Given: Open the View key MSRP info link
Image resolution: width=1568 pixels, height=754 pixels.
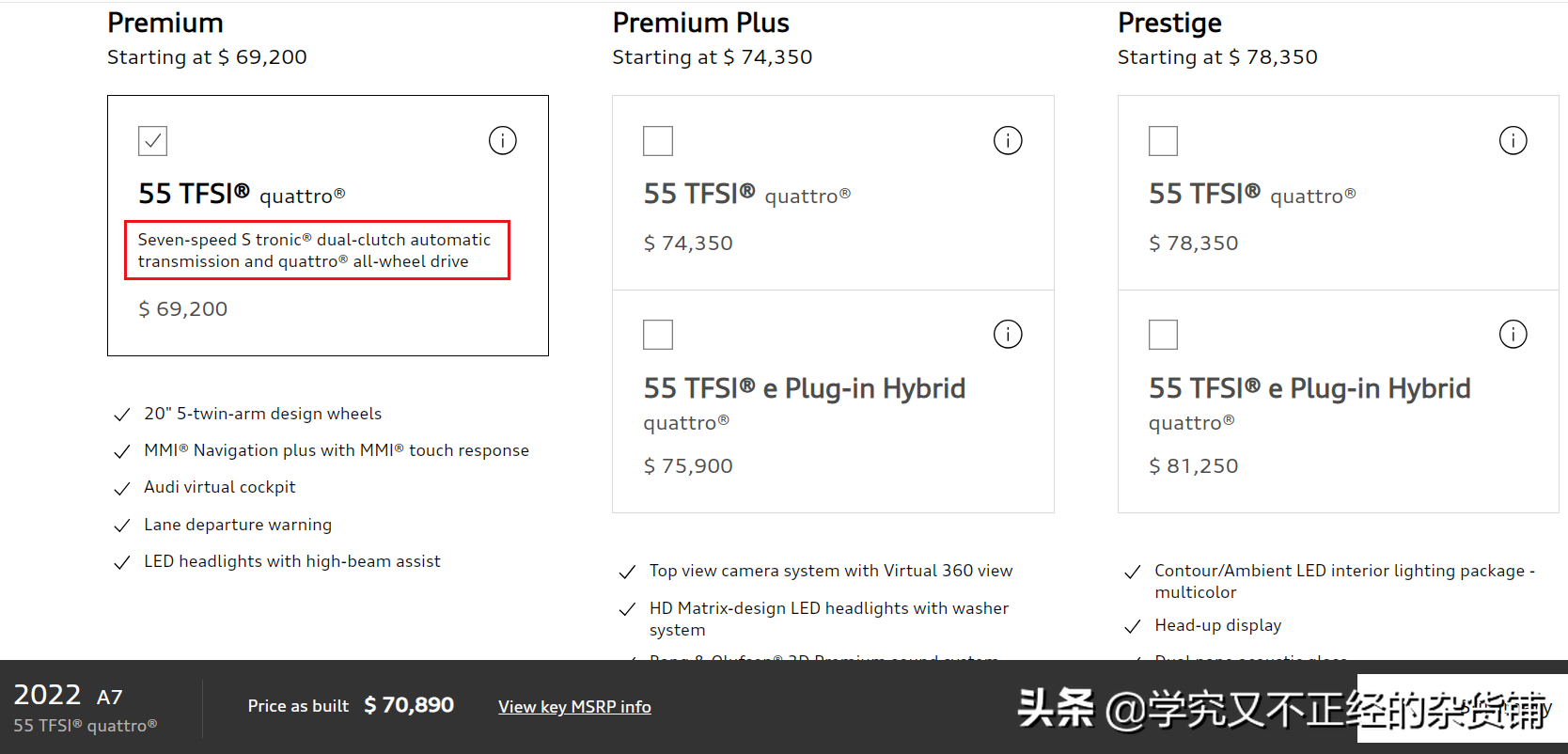Looking at the screenshot, I should click(x=574, y=707).
